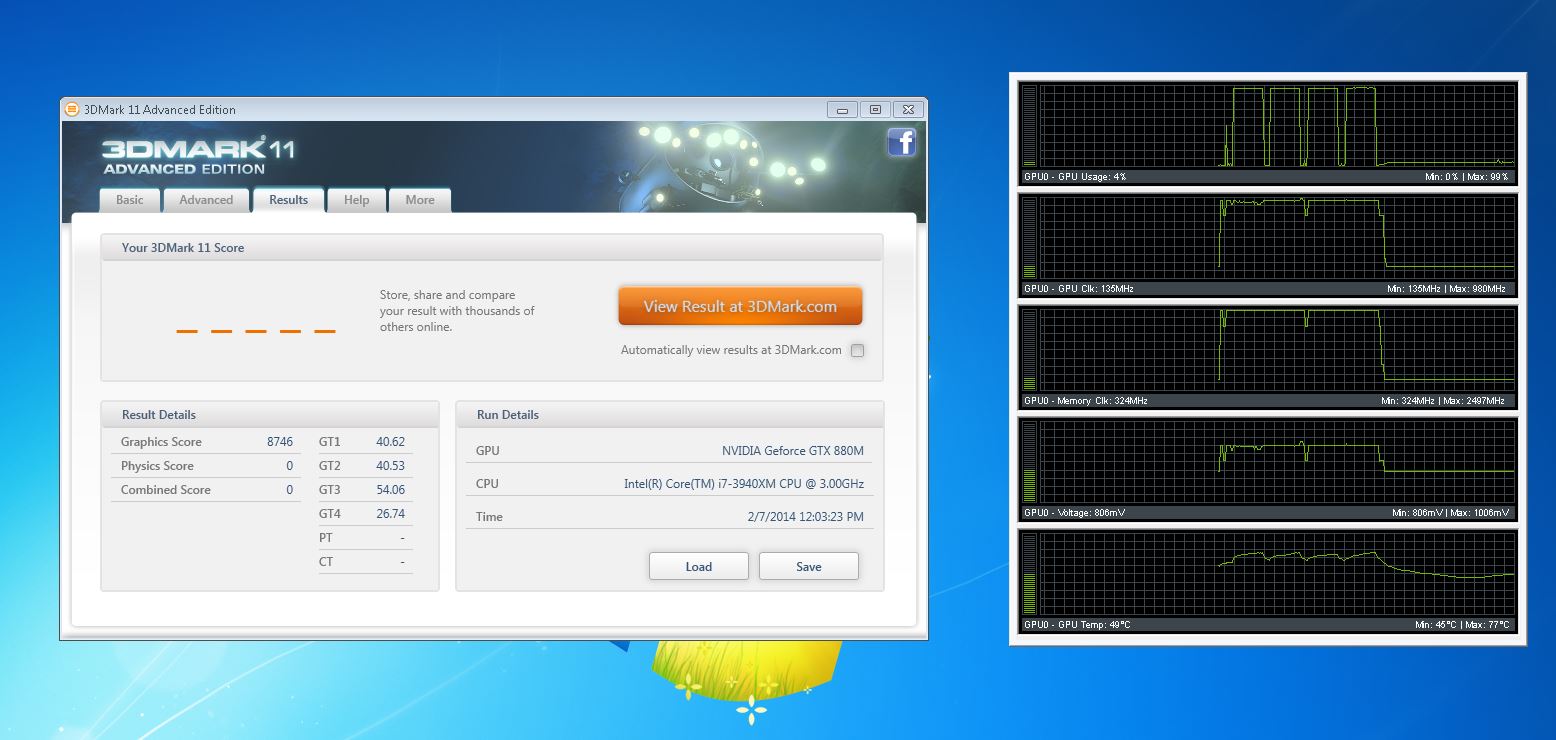
Task: Click the GPU Temp graph in monitor
Action: point(1277,574)
